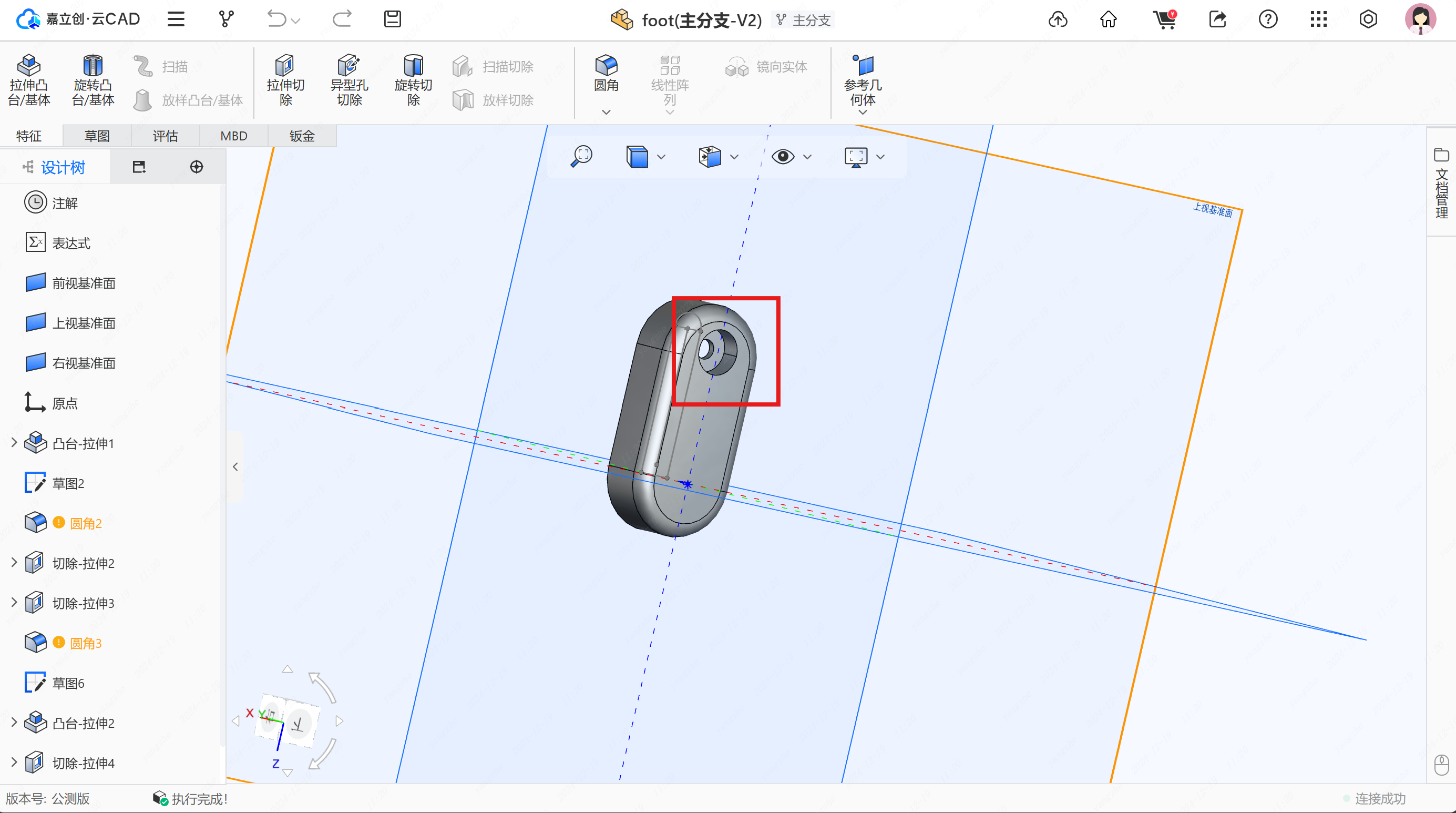Open the branch version icon in header
The width and height of the screenshot is (1456, 813).
coord(226,19)
